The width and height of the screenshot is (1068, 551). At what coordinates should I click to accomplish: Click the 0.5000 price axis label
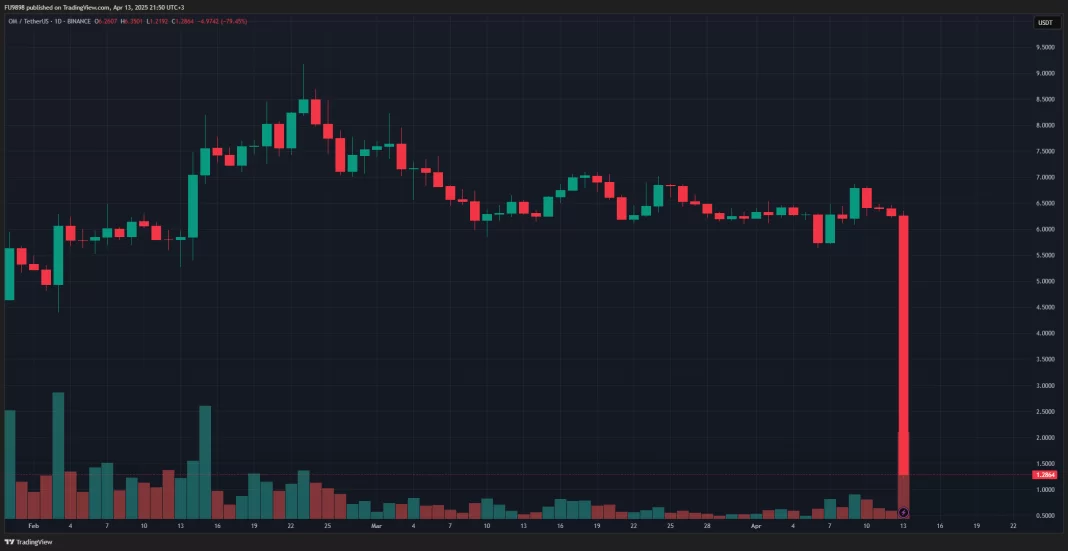tap(1046, 515)
